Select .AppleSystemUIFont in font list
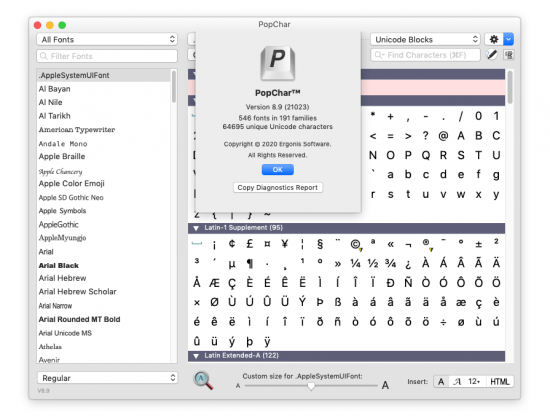Viewport: 550px width, 416px height. coord(104,75)
